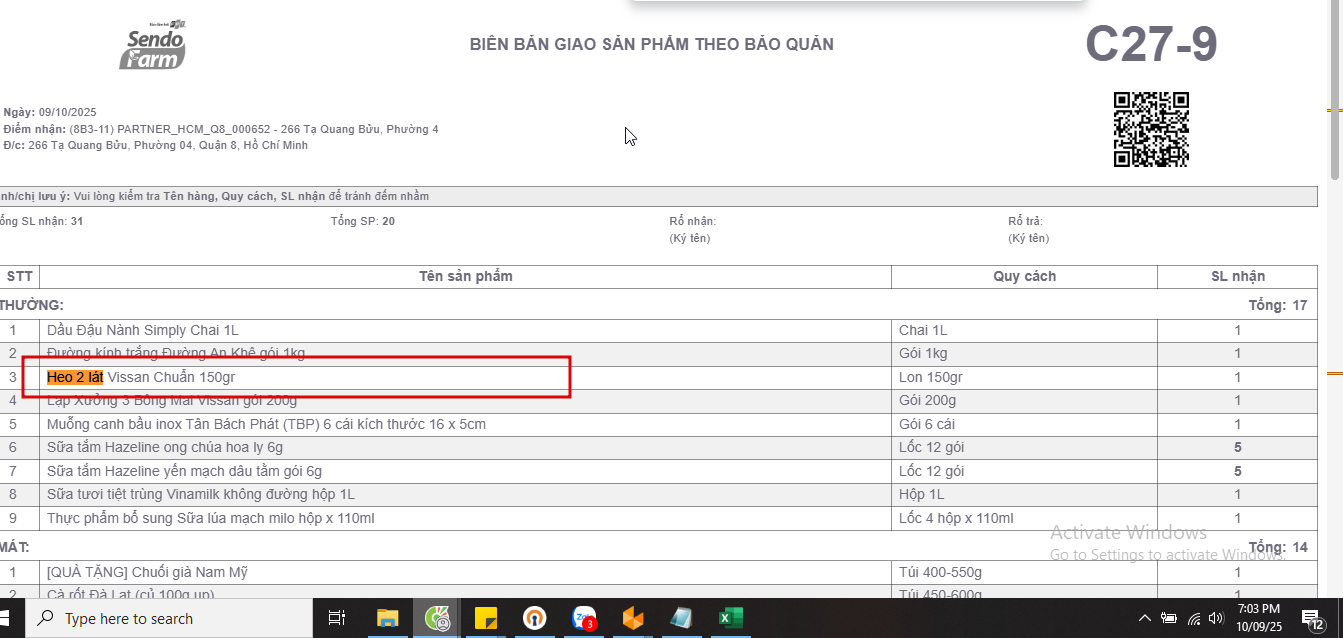This screenshot has width=1343, height=638.
Task: Click the title BIÊN BẢN GIAO SẢN PHẨM THEO BẢO QUẢN
Action: pos(652,44)
